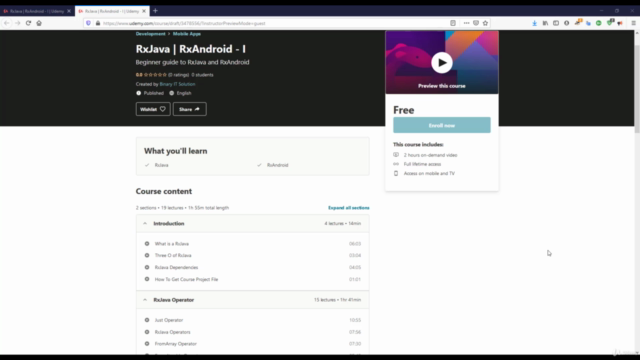
Task: Click Expand all sections link
Action: point(349,208)
